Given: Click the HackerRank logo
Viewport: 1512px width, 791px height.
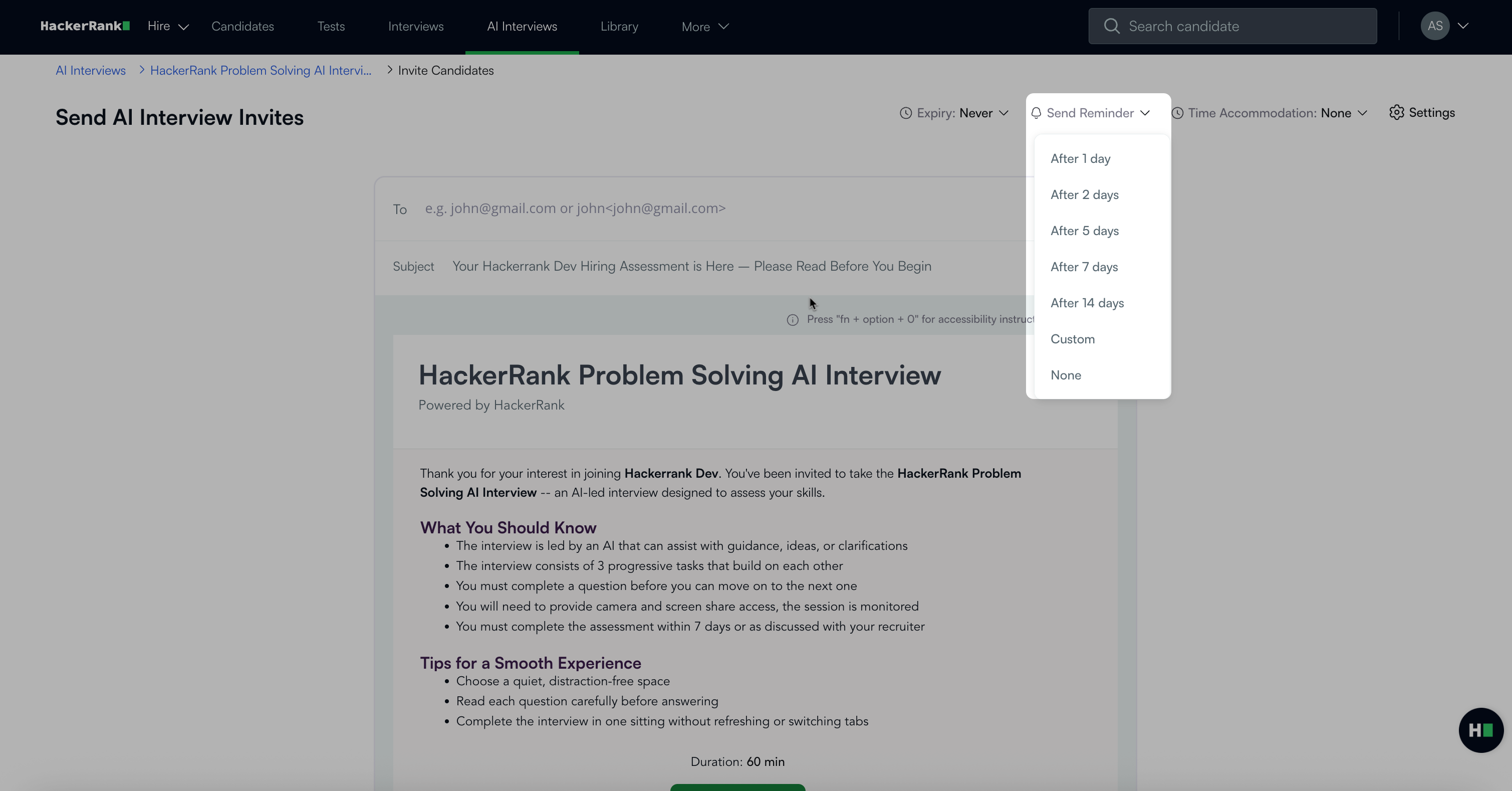Looking at the screenshot, I should coord(85,26).
